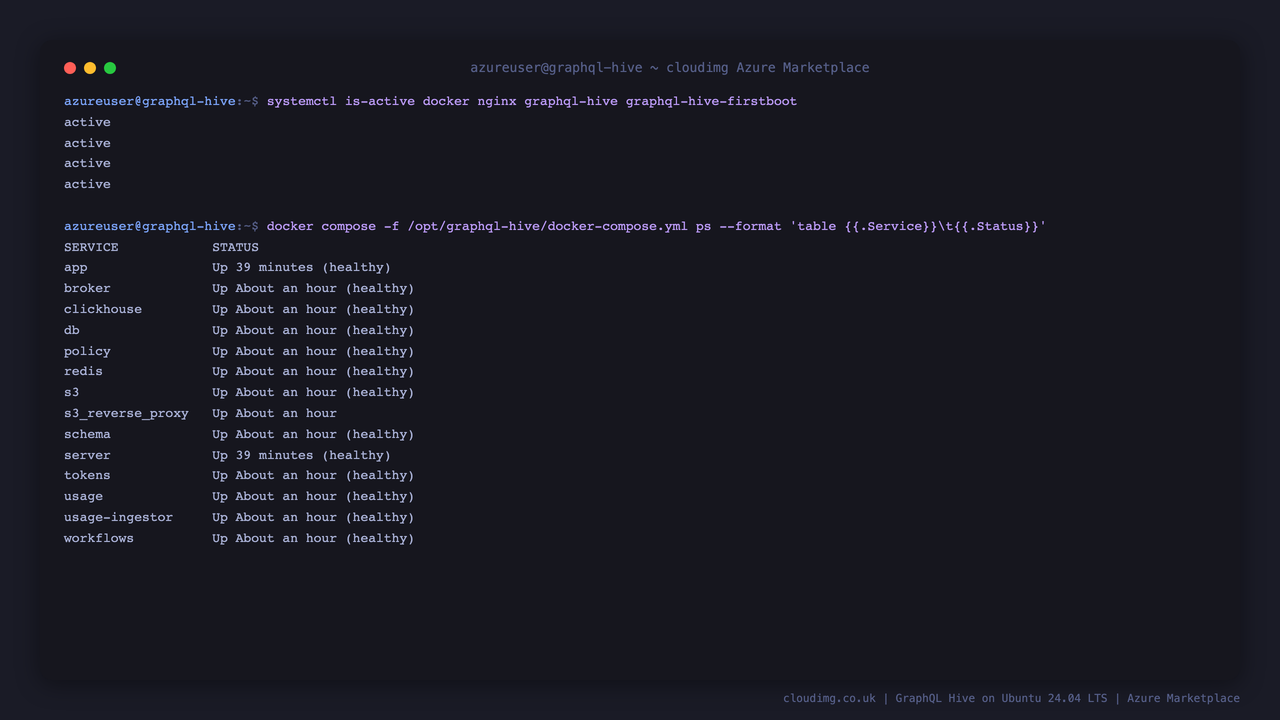Click the status of the clickhouse service
The width and height of the screenshot is (1280, 720).
(x=313, y=309)
